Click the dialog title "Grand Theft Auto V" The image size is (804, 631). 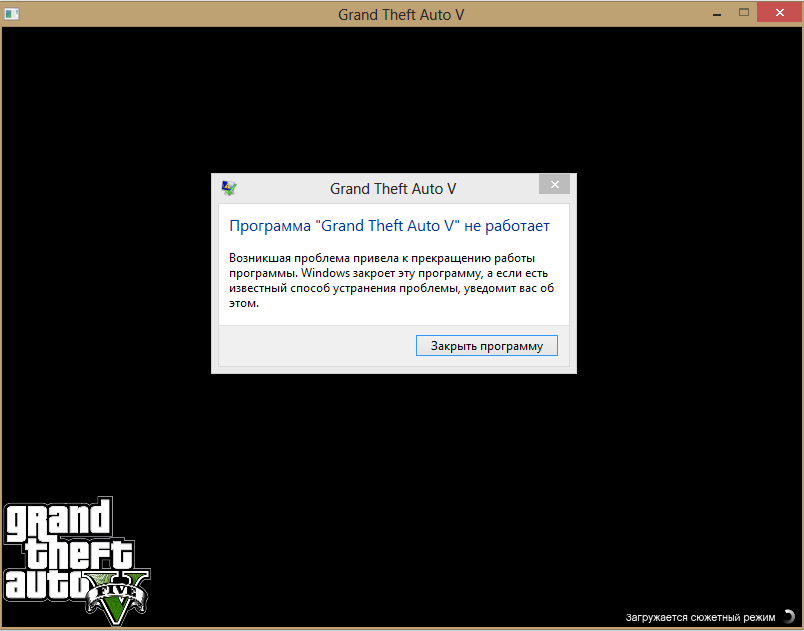393,189
